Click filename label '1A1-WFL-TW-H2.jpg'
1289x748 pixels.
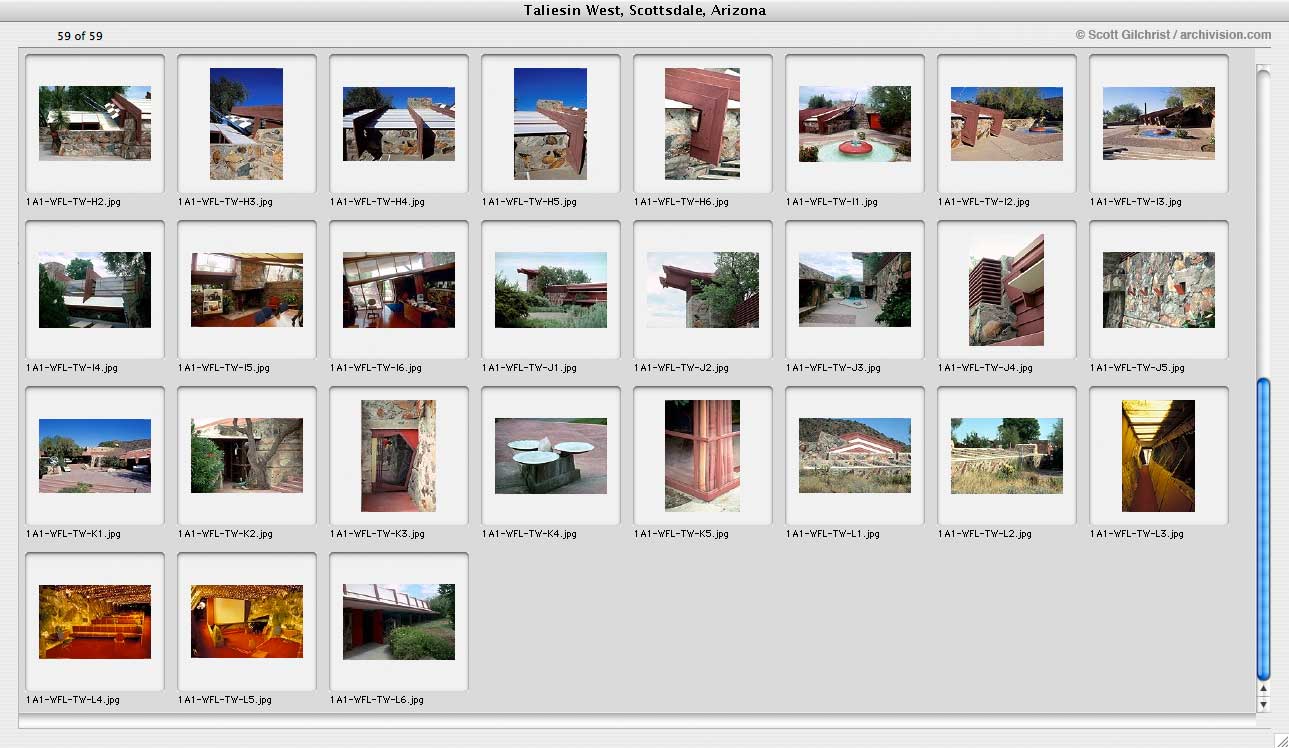tap(73, 202)
